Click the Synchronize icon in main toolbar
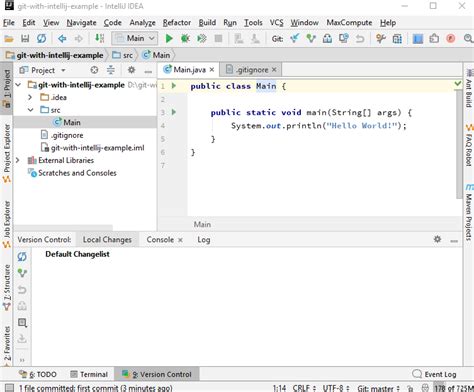Image resolution: width=474 pixels, height=392 pixels. click(x=41, y=39)
